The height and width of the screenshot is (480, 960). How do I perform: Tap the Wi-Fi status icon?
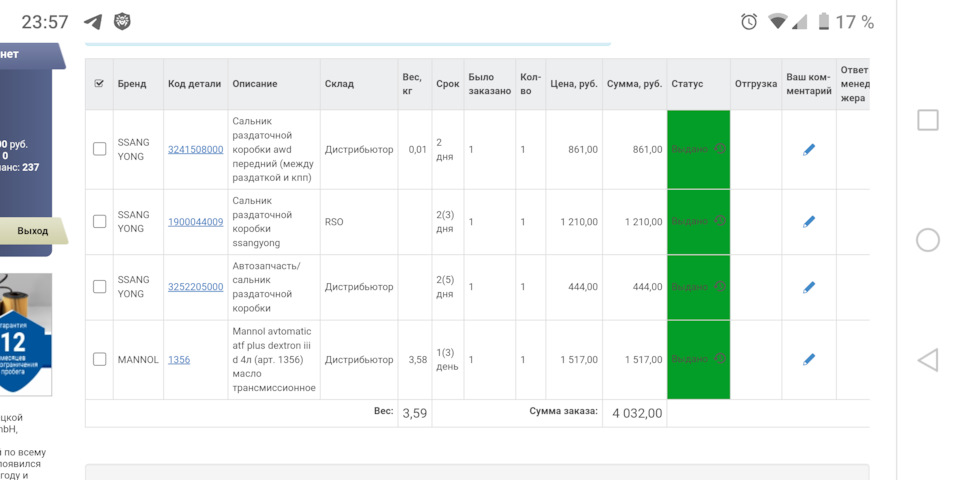pos(778,22)
